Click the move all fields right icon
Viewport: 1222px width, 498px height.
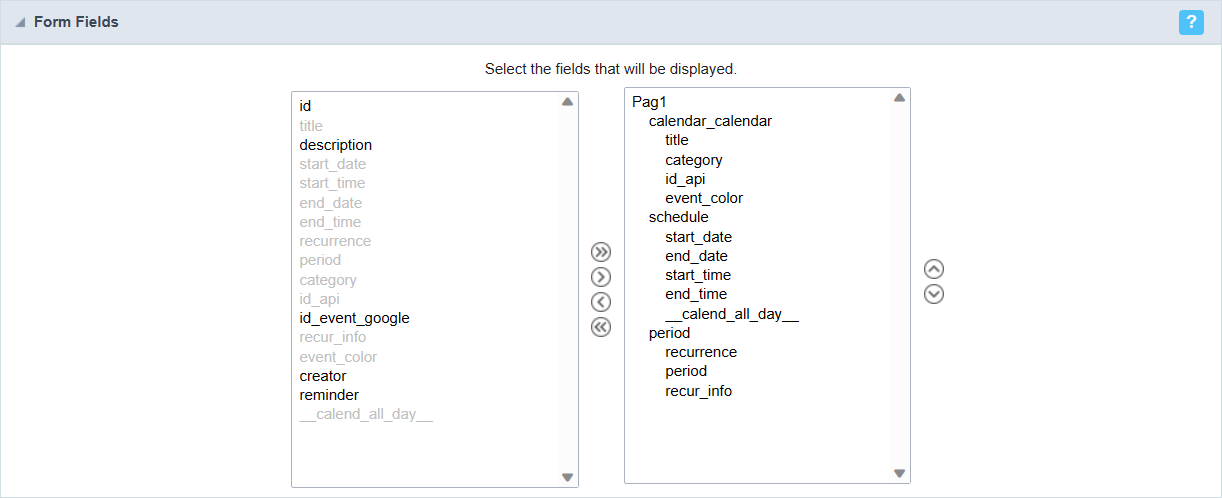click(601, 252)
